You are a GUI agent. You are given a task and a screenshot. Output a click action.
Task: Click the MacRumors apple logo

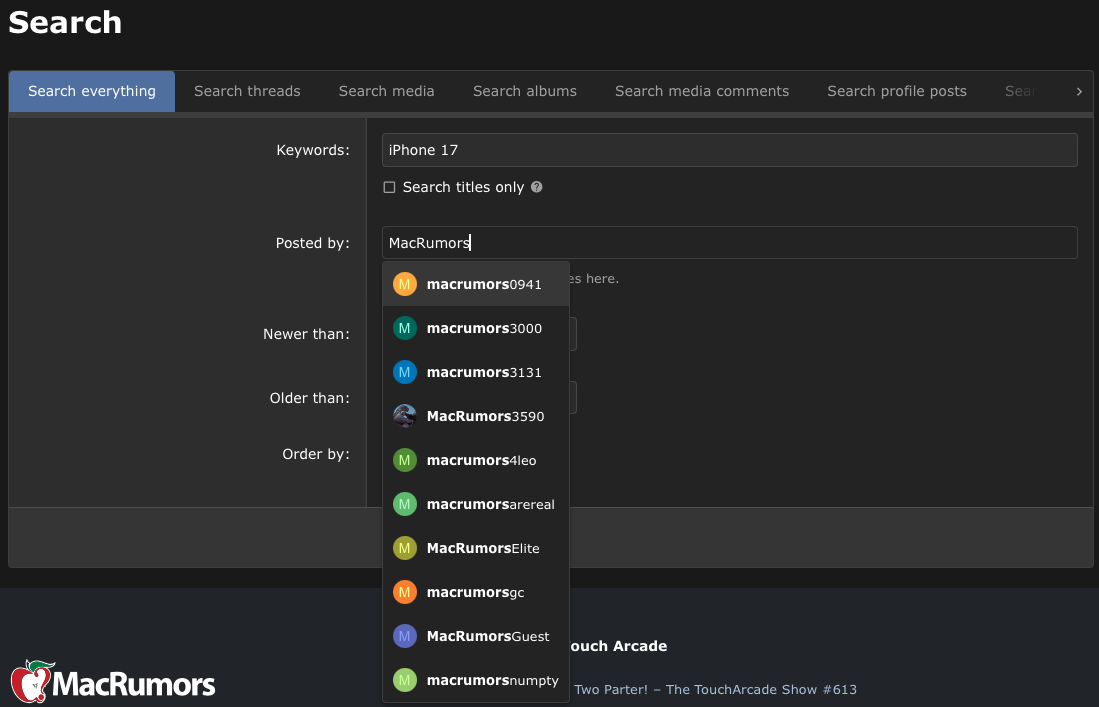tap(32, 681)
